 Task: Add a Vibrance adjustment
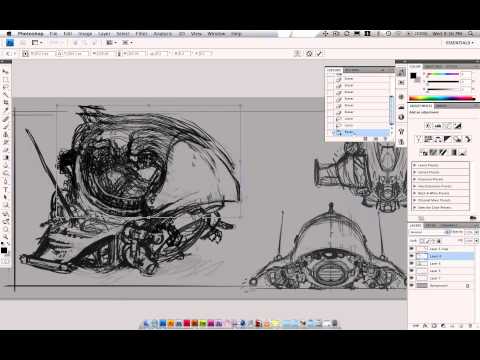click(418, 139)
